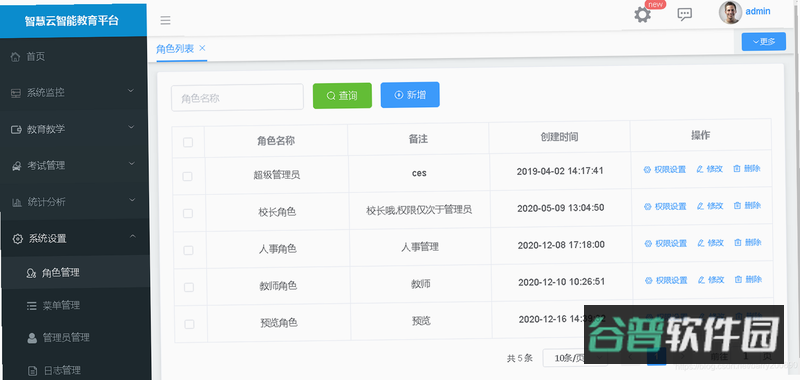Click 权限设置 for 超级管理员 row
800x380 pixels.
(665, 169)
